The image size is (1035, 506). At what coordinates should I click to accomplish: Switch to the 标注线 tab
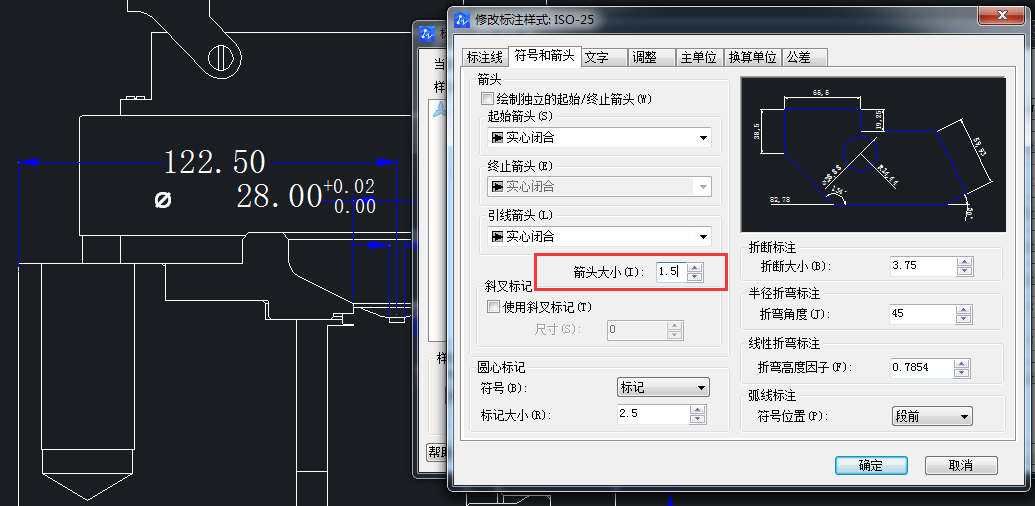(x=485, y=57)
